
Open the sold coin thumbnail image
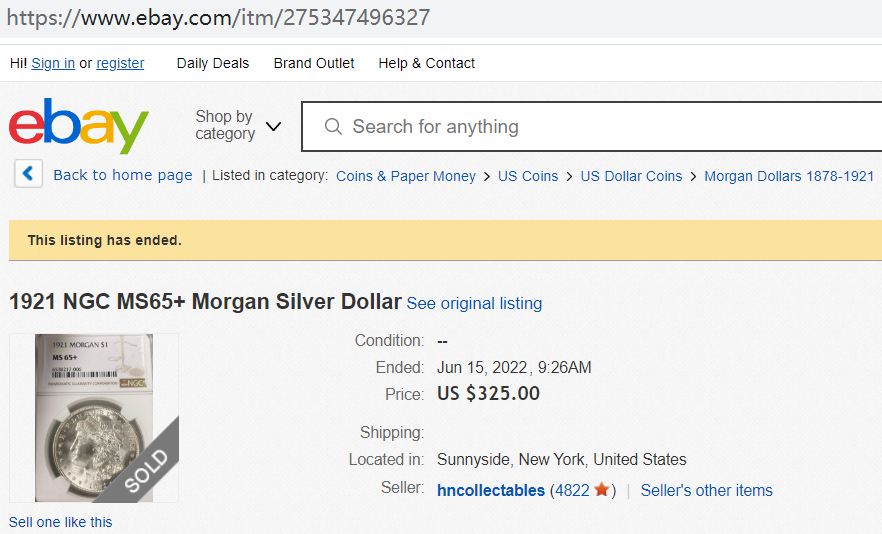pyautogui.click(x=94, y=417)
